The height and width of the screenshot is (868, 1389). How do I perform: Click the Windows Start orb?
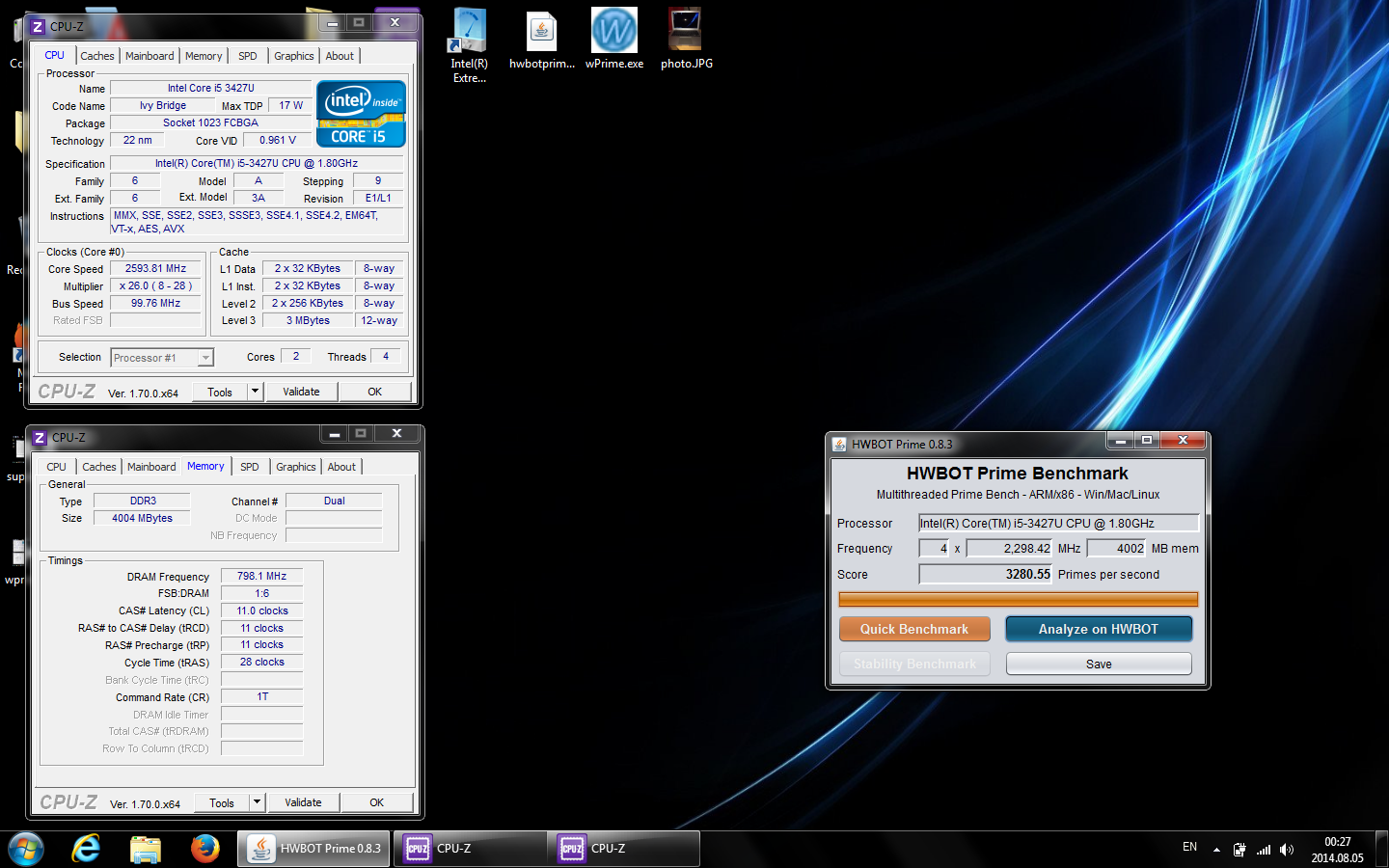(26, 849)
